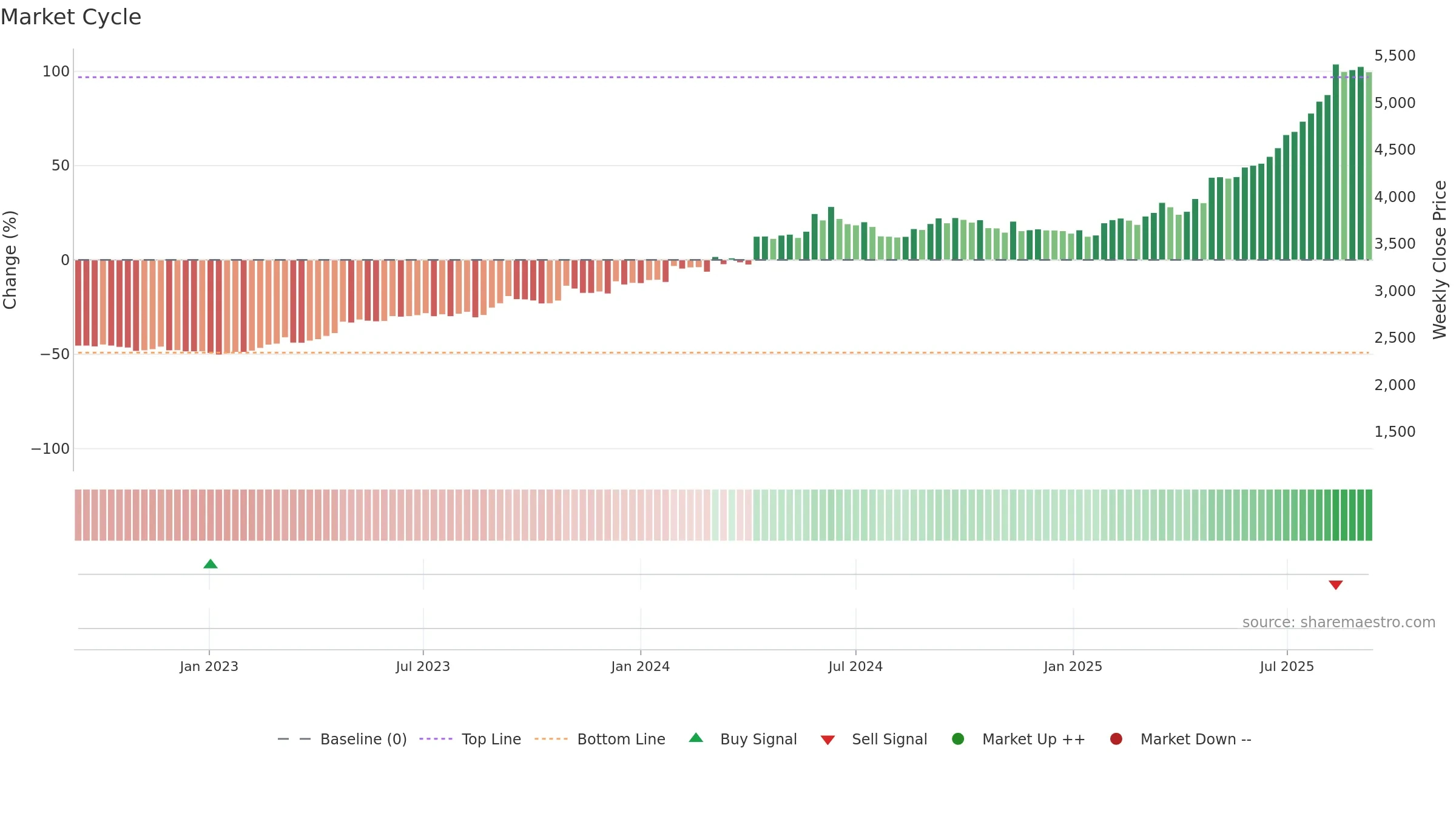Click the Market Cycle chart title
The image size is (1456, 819).
pos(71,17)
